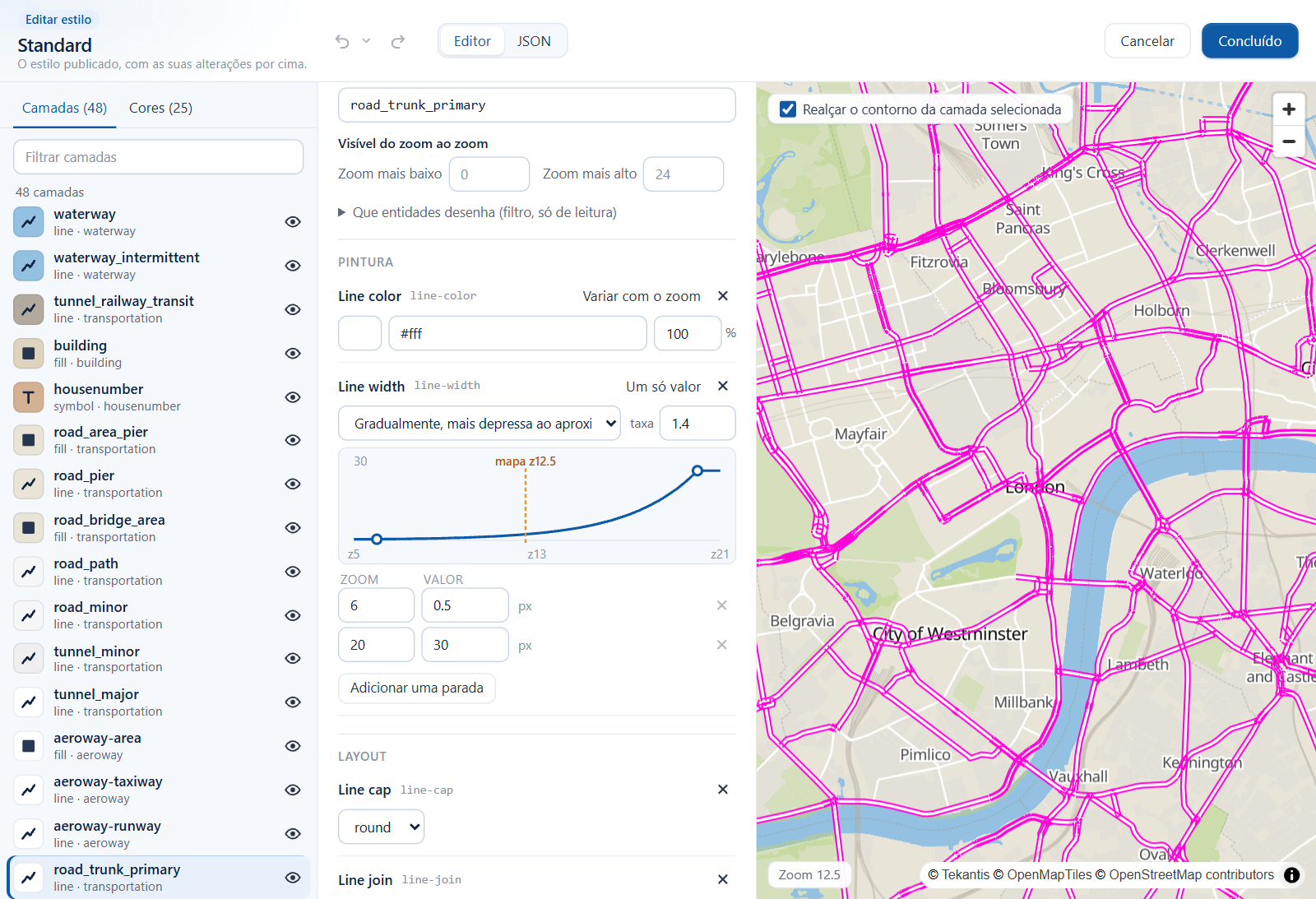Open the Line cap round dropdown

pos(382,827)
